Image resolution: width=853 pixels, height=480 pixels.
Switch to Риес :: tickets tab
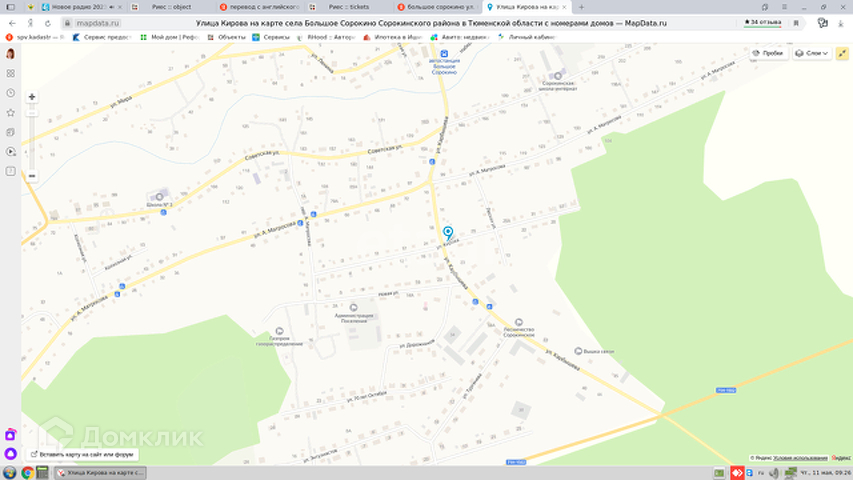[x=349, y=7]
